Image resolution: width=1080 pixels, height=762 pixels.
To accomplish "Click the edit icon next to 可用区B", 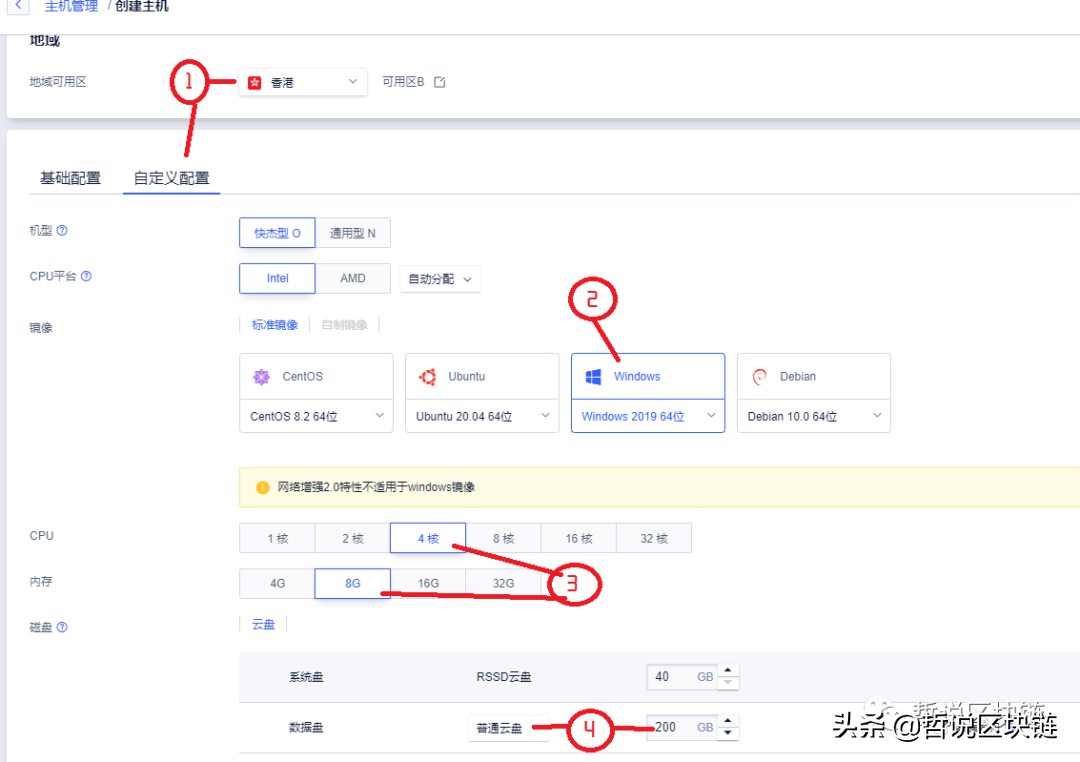I will (x=439, y=82).
